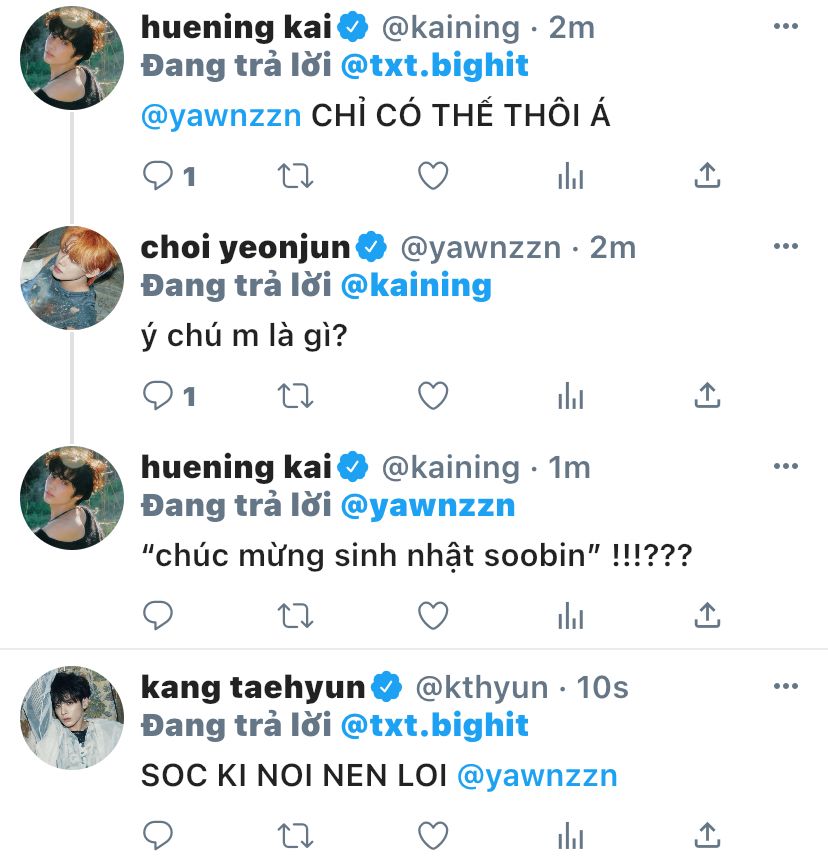Viewport: 828px width, 857px height.
Task: Like the "chúc mừng sinh nhật soobin" tweet
Action: tap(432, 616)
